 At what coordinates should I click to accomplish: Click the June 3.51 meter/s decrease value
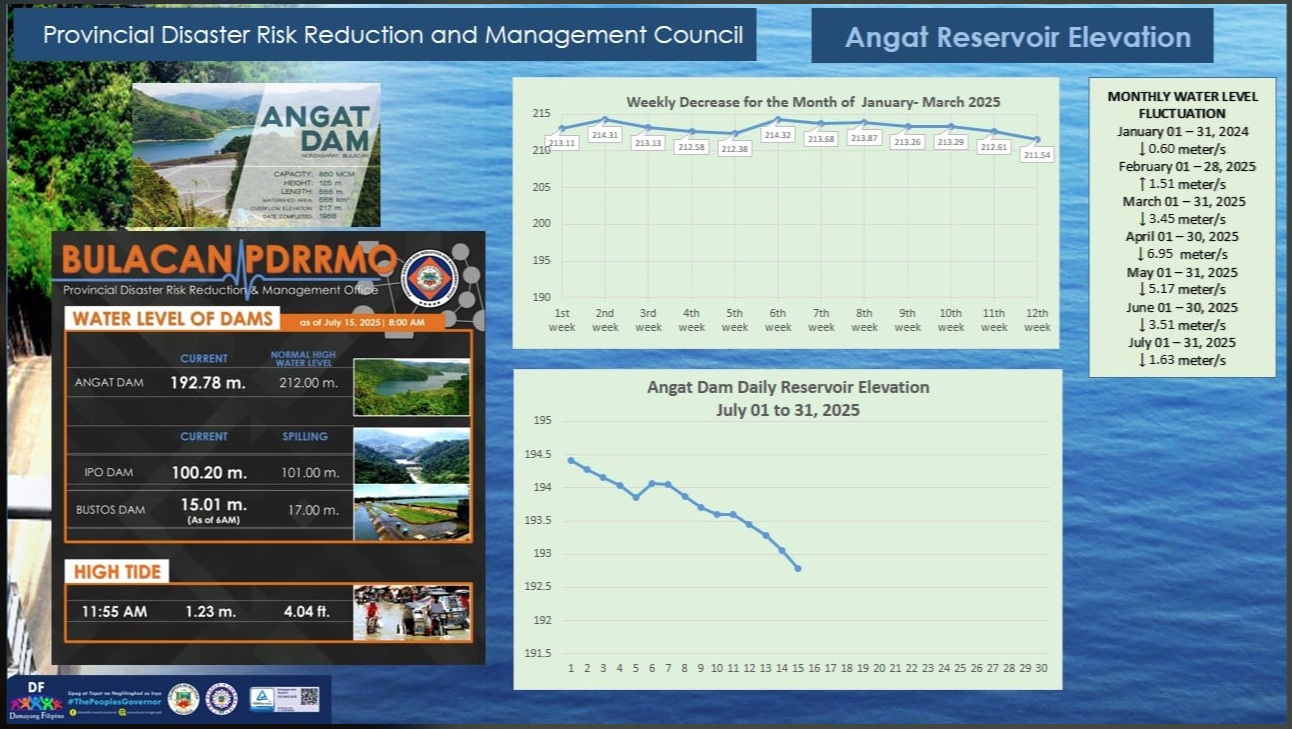coord(1182,325)
